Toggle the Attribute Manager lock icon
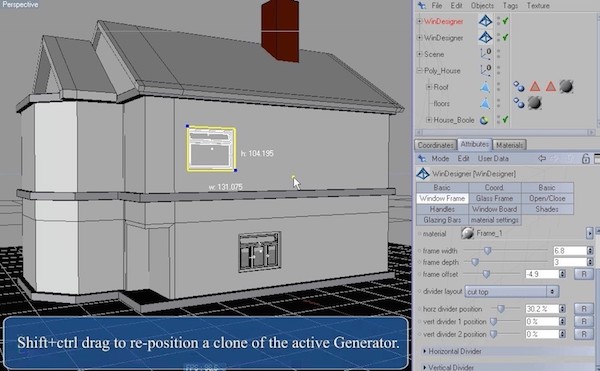 point(585,158)
